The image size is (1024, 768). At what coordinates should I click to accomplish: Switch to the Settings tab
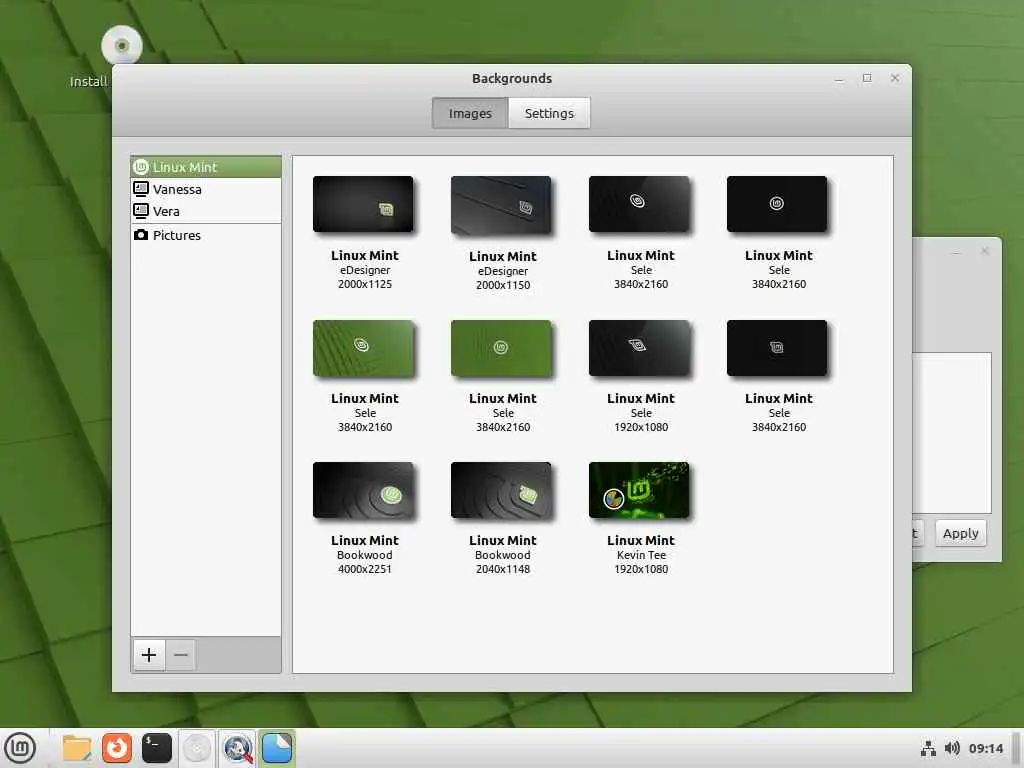tap(549, 113)
